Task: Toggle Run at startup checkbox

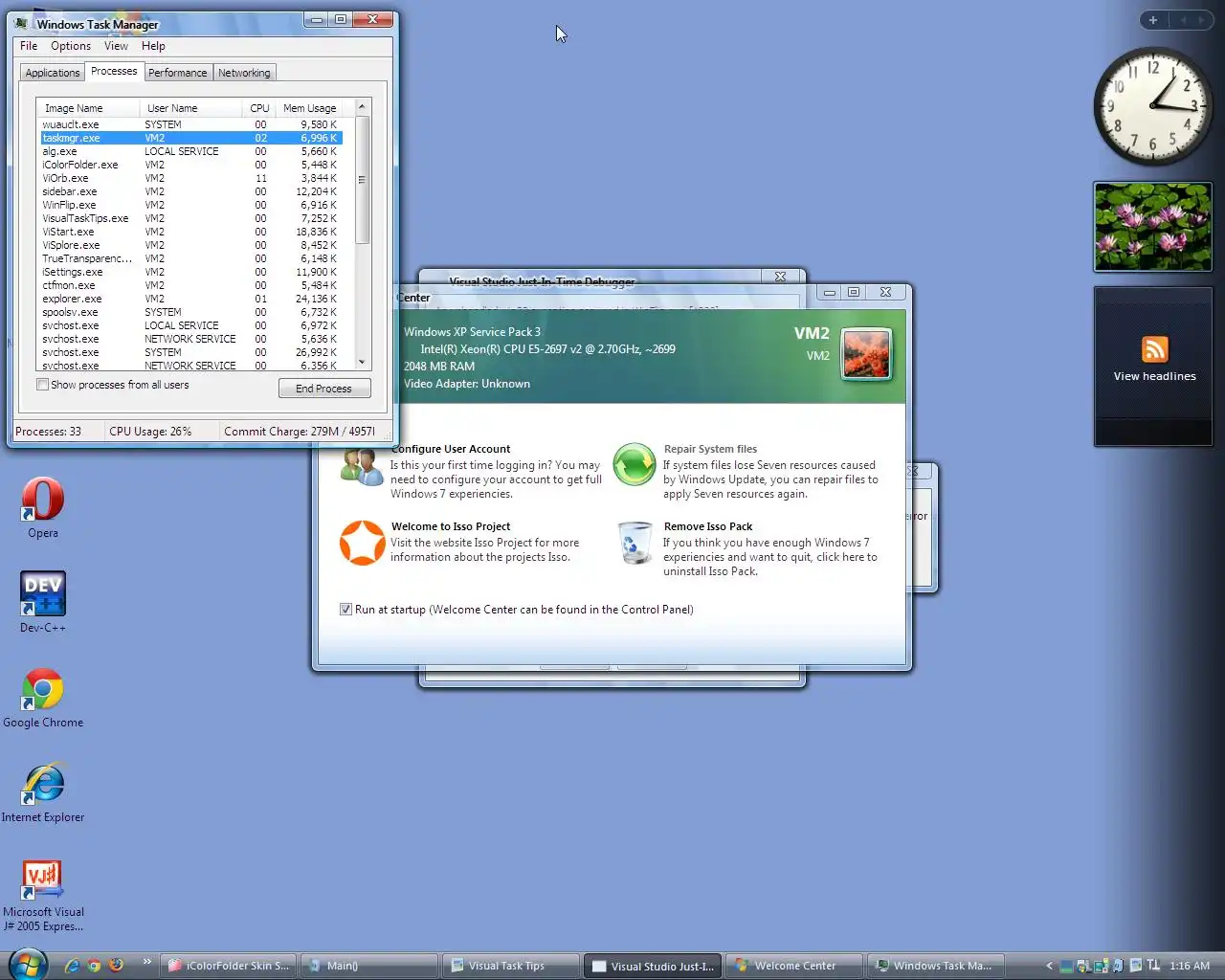Action: (345, 610)
